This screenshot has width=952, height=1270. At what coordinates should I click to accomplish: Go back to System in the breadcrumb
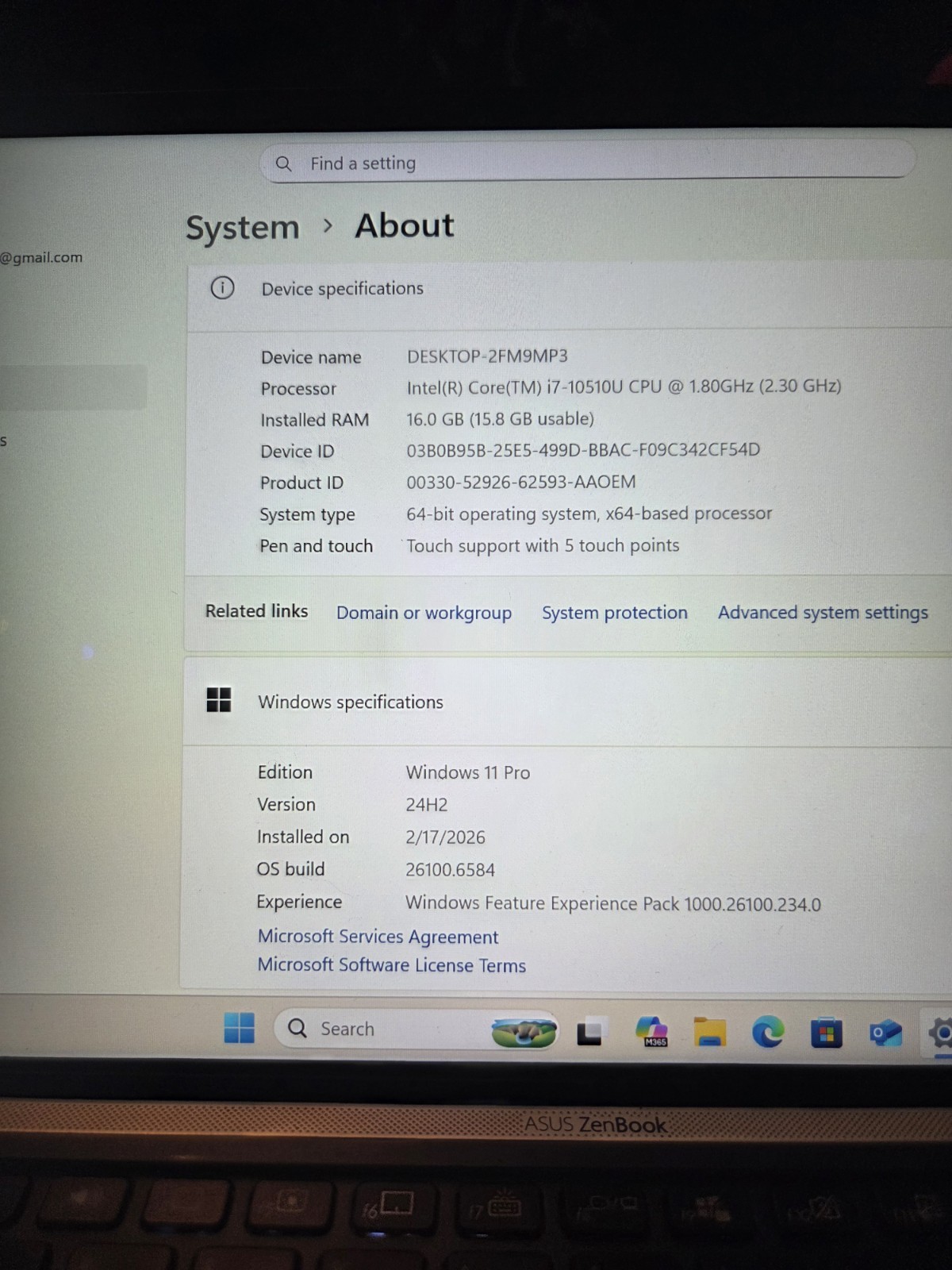coord(243,228)
